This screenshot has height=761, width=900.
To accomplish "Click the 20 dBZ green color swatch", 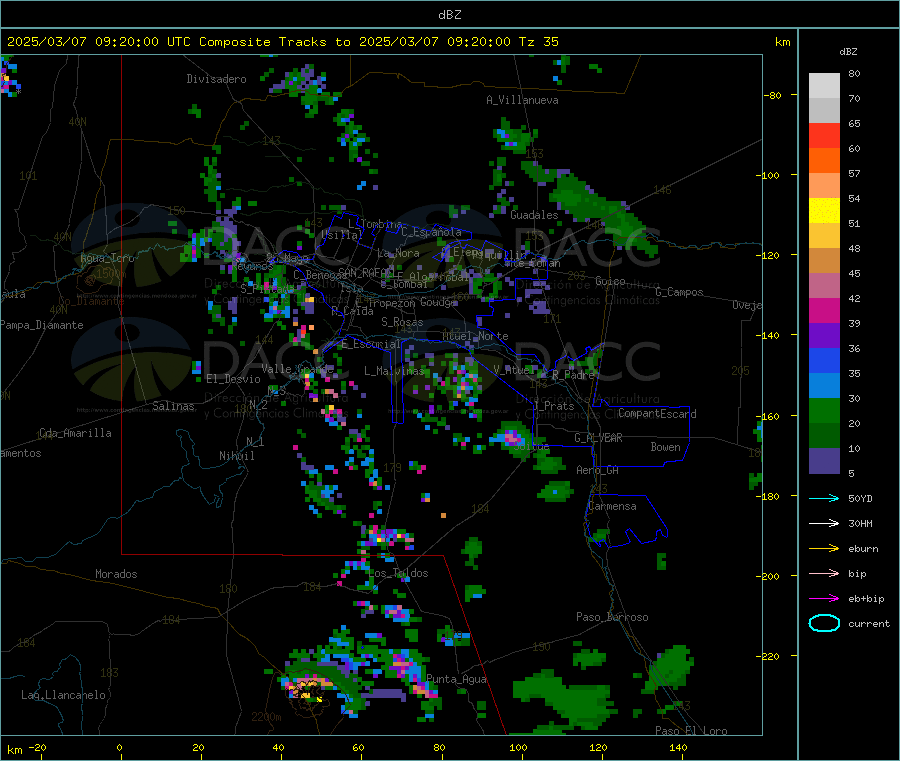I will point(824,410).
